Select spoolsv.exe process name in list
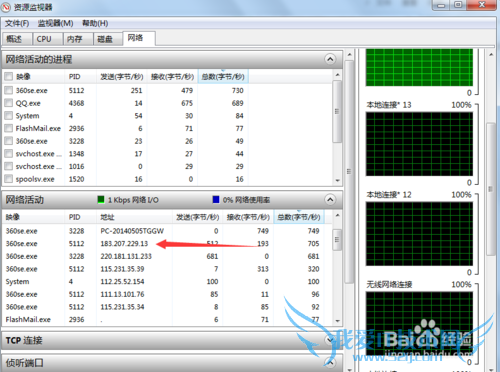The height and width of the screenshot is (372, 500). (x=35, y=179)
